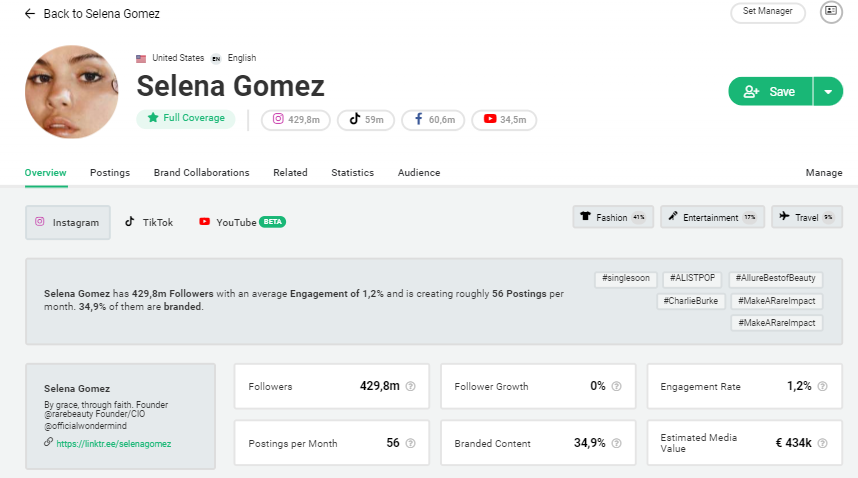Click the Facebook 60,6m follower badge
This screenshot has height=478, width=858.
point(433,120)
